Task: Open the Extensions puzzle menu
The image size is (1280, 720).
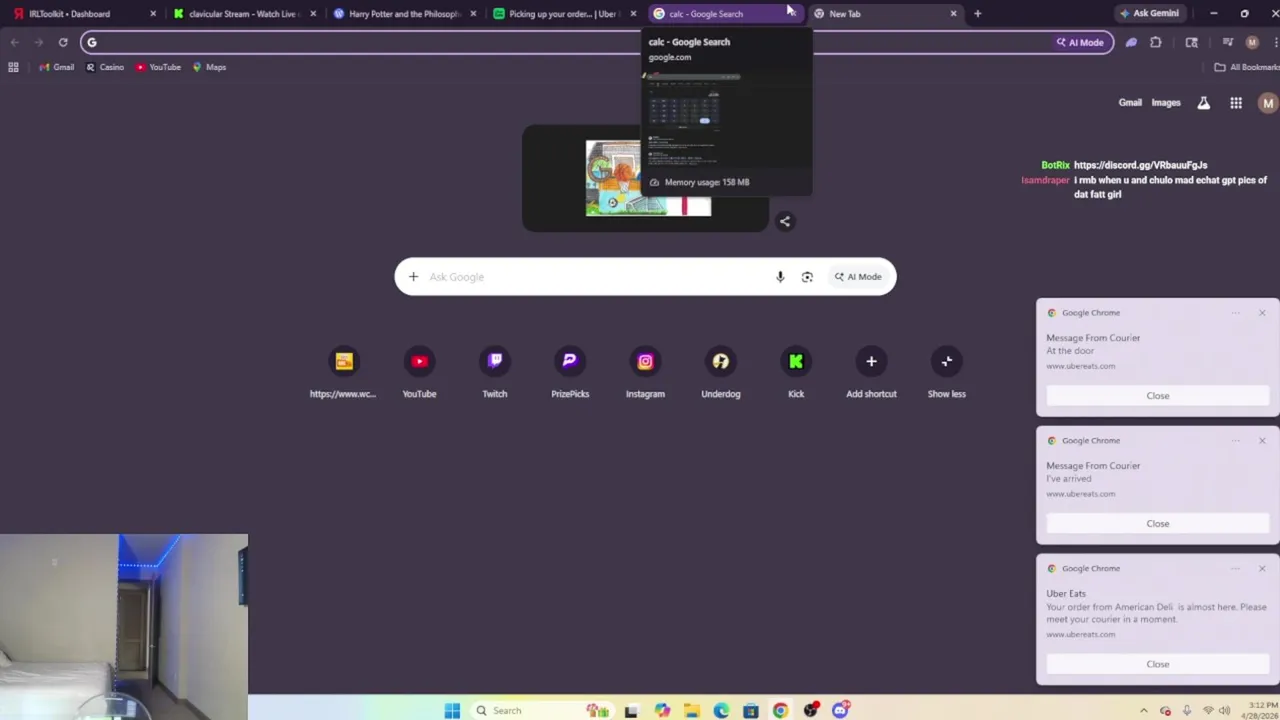Action: click(x=1156, y=42)
